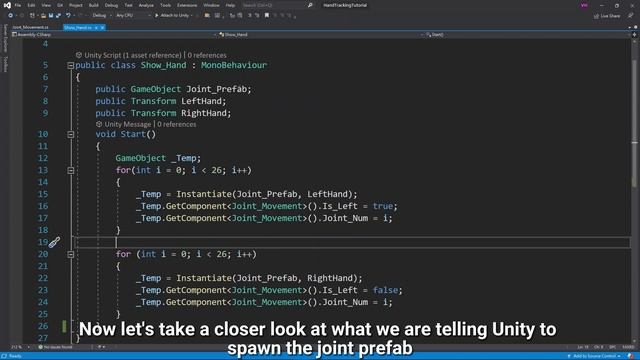Screen dimensions: 640x360
Task: Click MonoBehaviour in the class declaration
Action: (x=234, y=65)
